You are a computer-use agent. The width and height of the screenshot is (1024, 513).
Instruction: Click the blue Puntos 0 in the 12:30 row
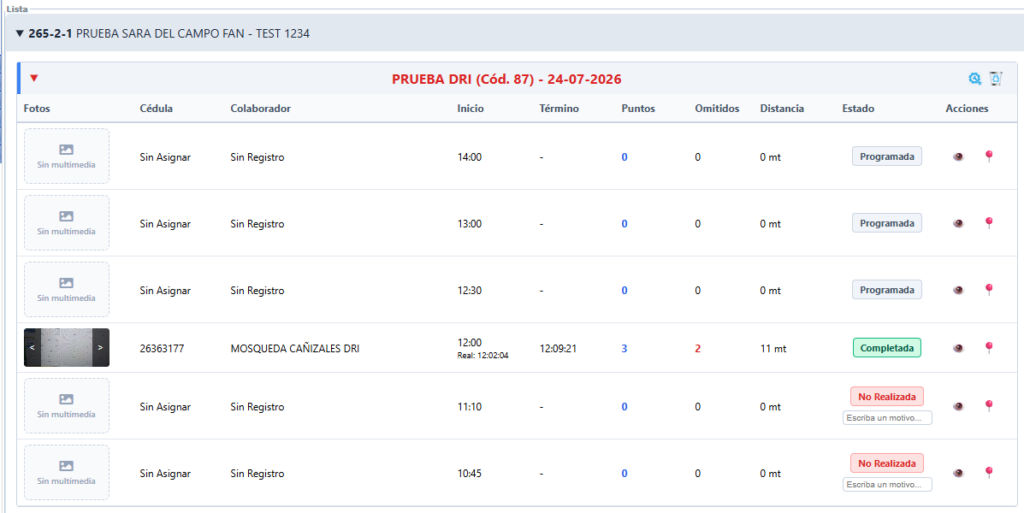[x=624, y=290]
